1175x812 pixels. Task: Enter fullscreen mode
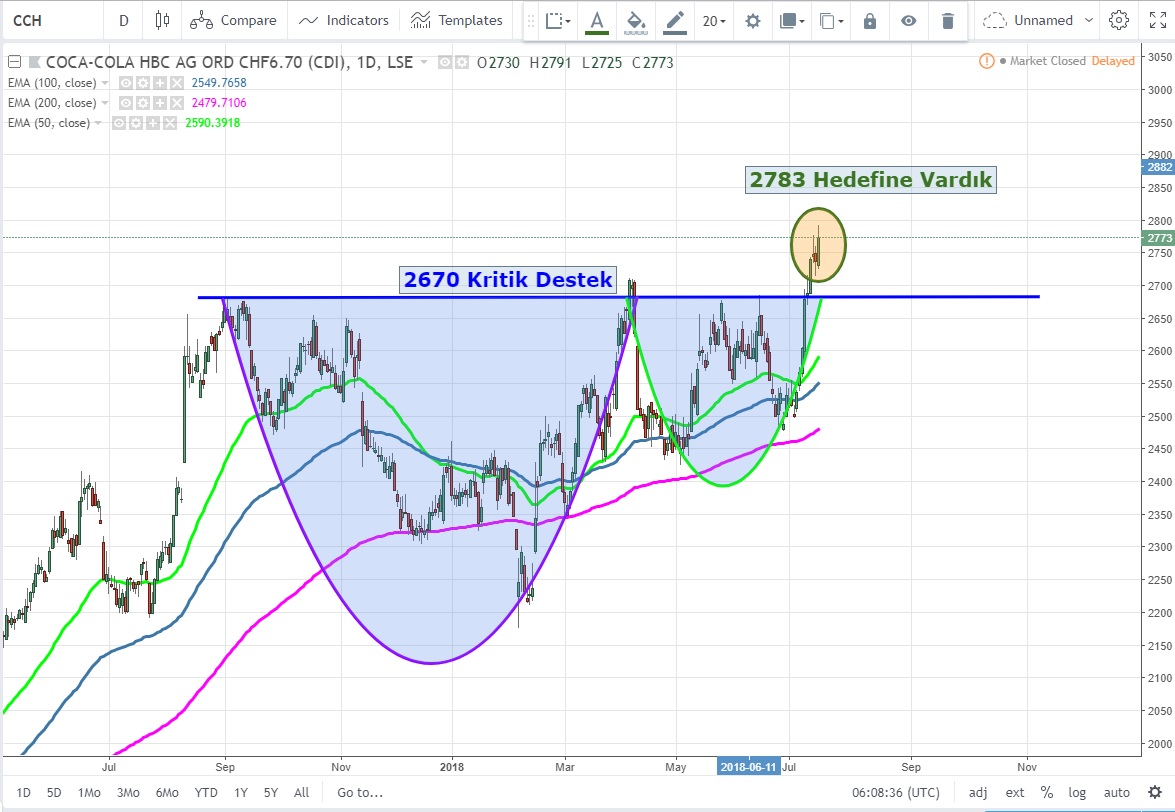1157,20
